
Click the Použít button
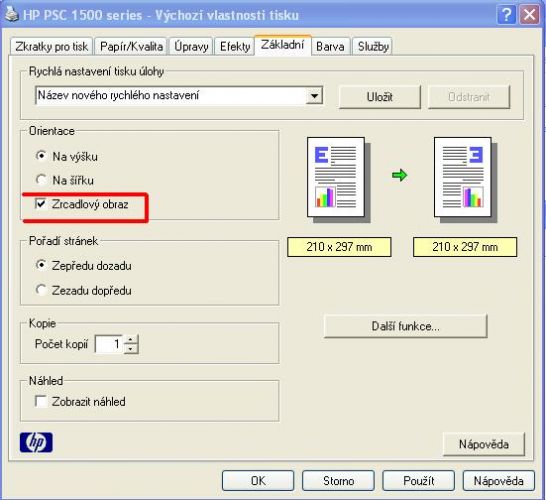click(x=419, y=481)
